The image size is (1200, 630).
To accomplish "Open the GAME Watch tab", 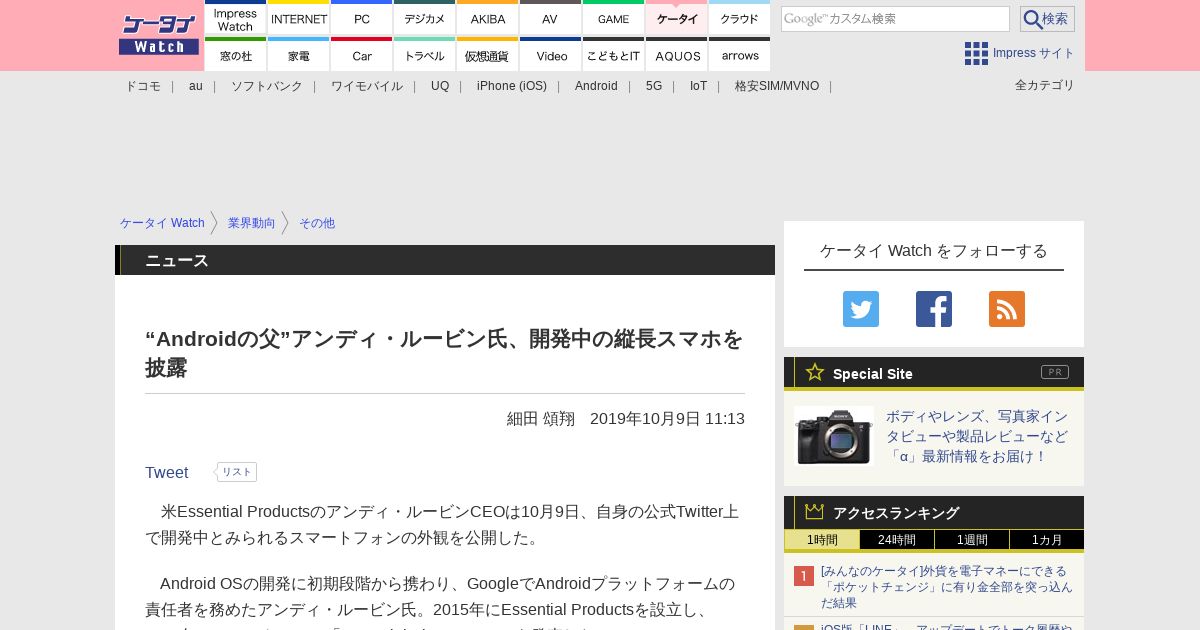I will point(614,18).
